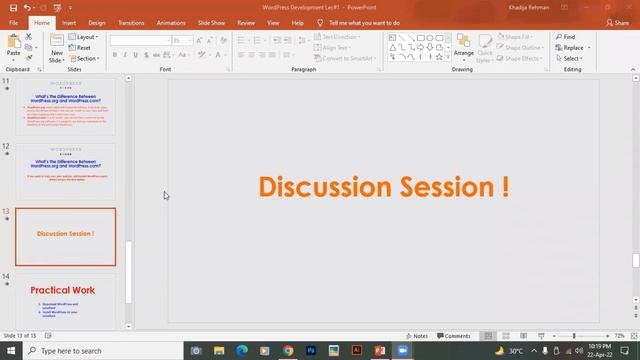Open the font size dropdown
Image resolution: width=640 pixels, height=360 pixels.
[x=190, y=40]
